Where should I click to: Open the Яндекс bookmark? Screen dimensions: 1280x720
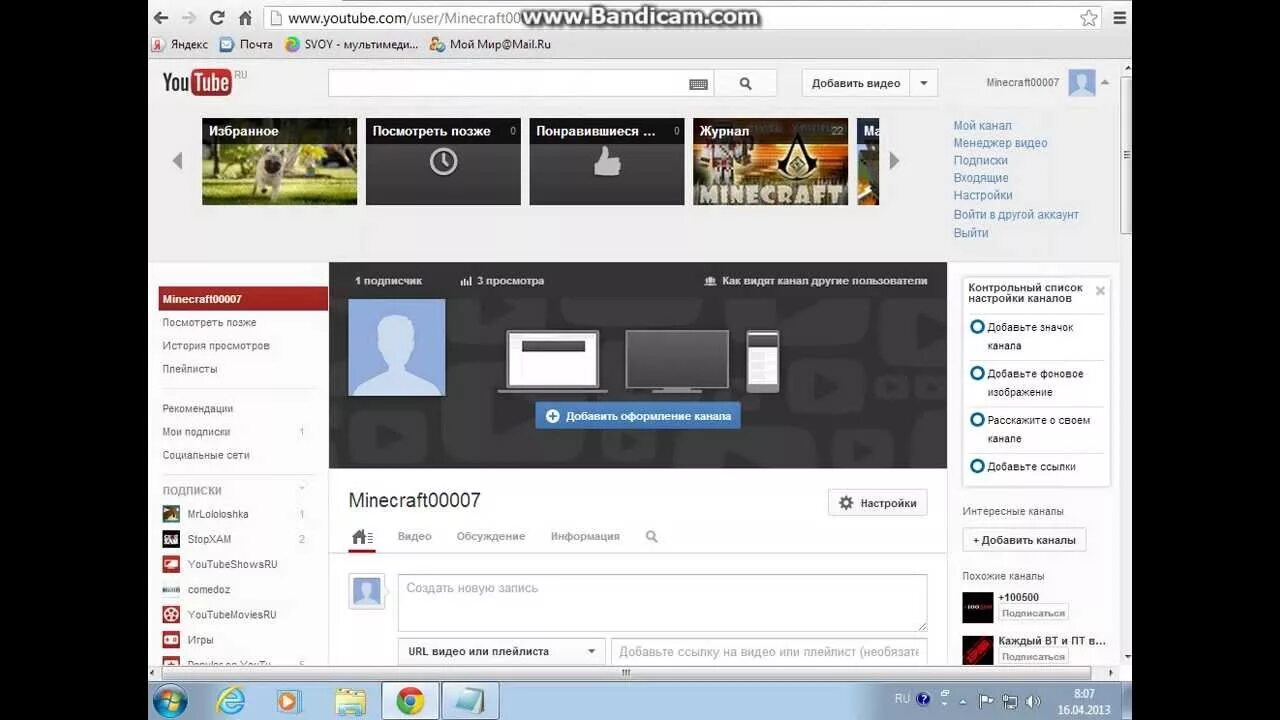pyautogui.click(x=180, y=44)
